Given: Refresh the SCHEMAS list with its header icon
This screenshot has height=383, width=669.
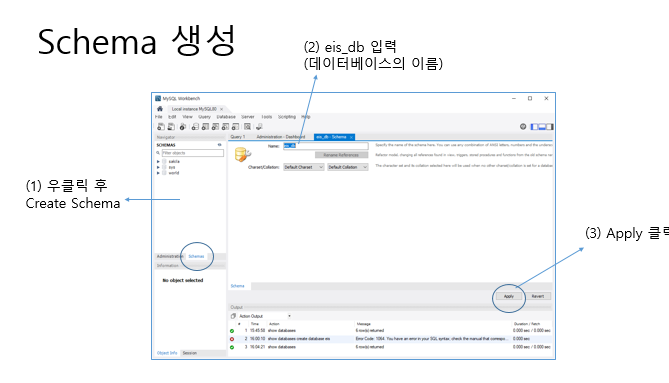Looking at the screenshot, I should click(220, 145).
